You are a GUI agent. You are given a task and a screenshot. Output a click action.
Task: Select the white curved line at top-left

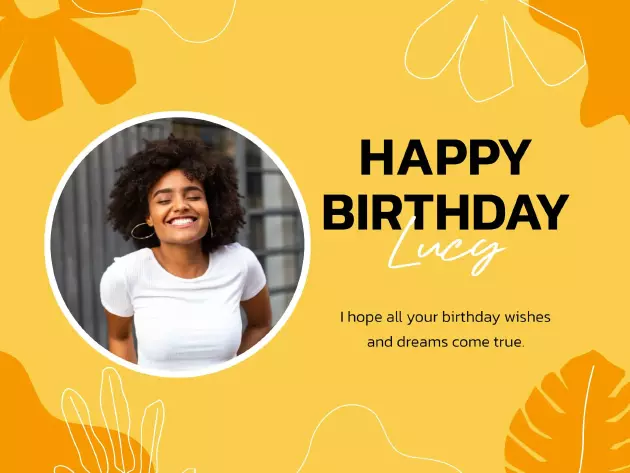[161, 20]
